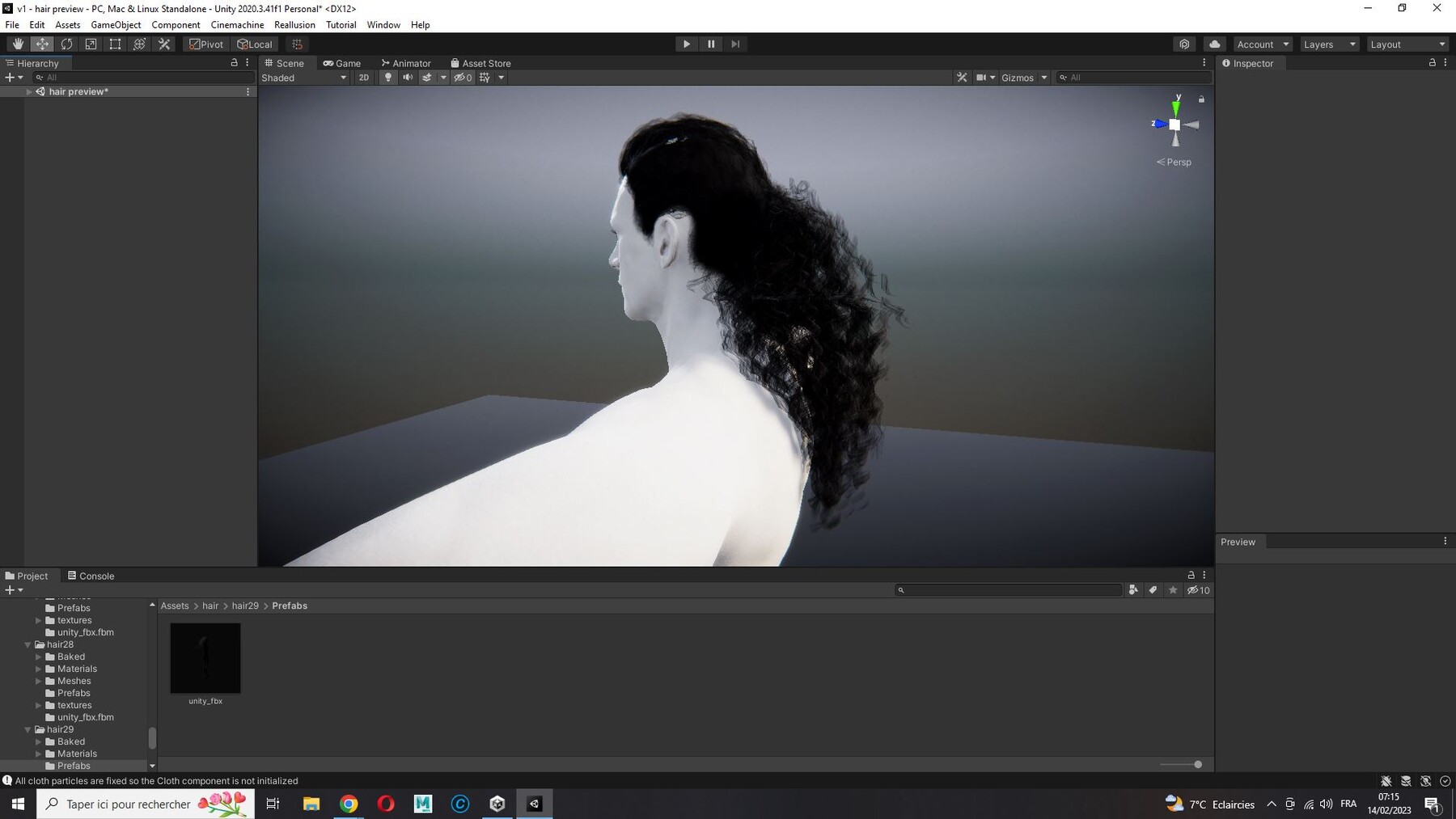Click the Gizmos button
Screen dimensions: 1456x819
1018,78
